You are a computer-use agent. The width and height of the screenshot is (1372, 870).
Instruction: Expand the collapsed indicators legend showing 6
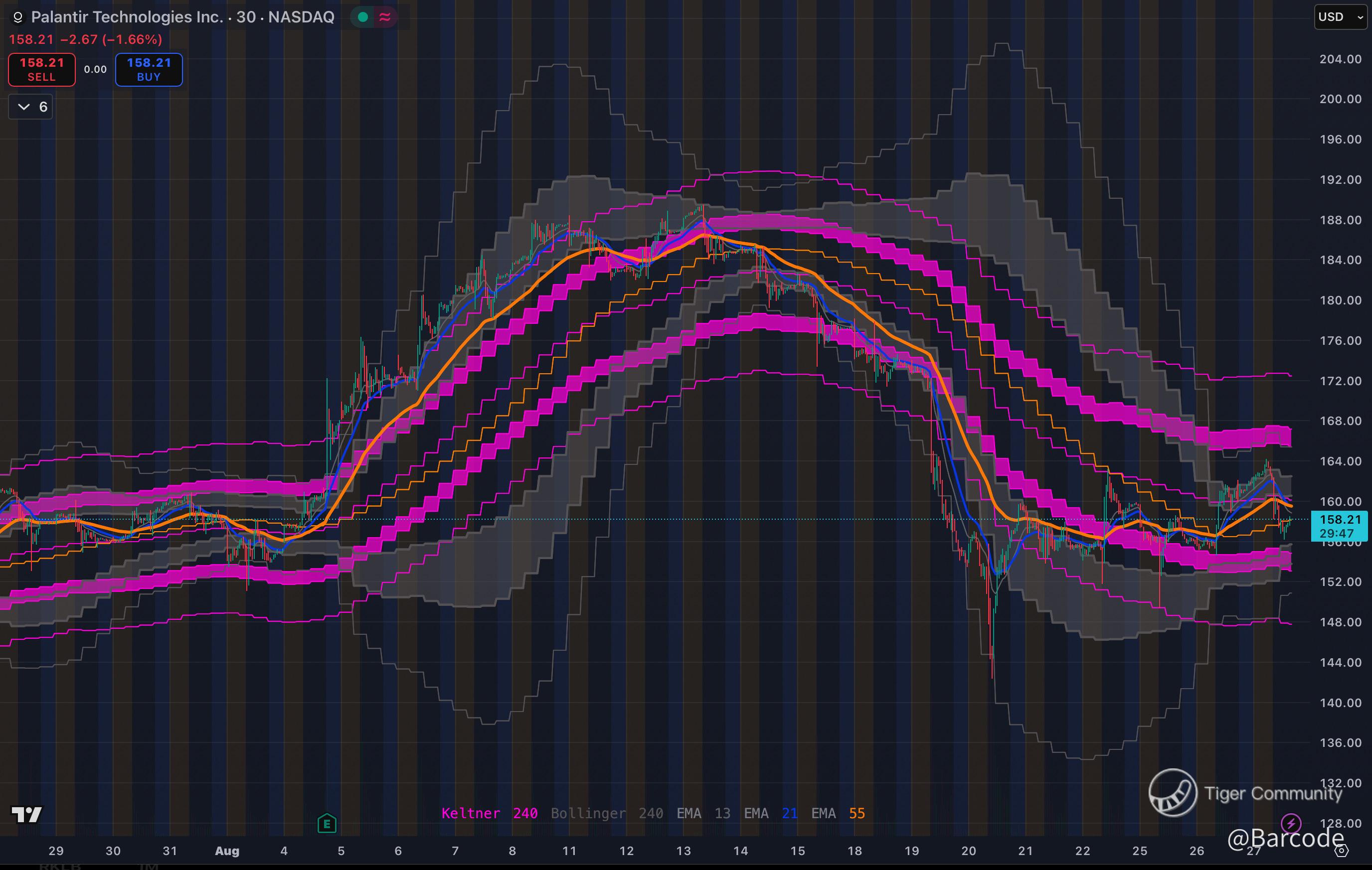coord(31,107)
